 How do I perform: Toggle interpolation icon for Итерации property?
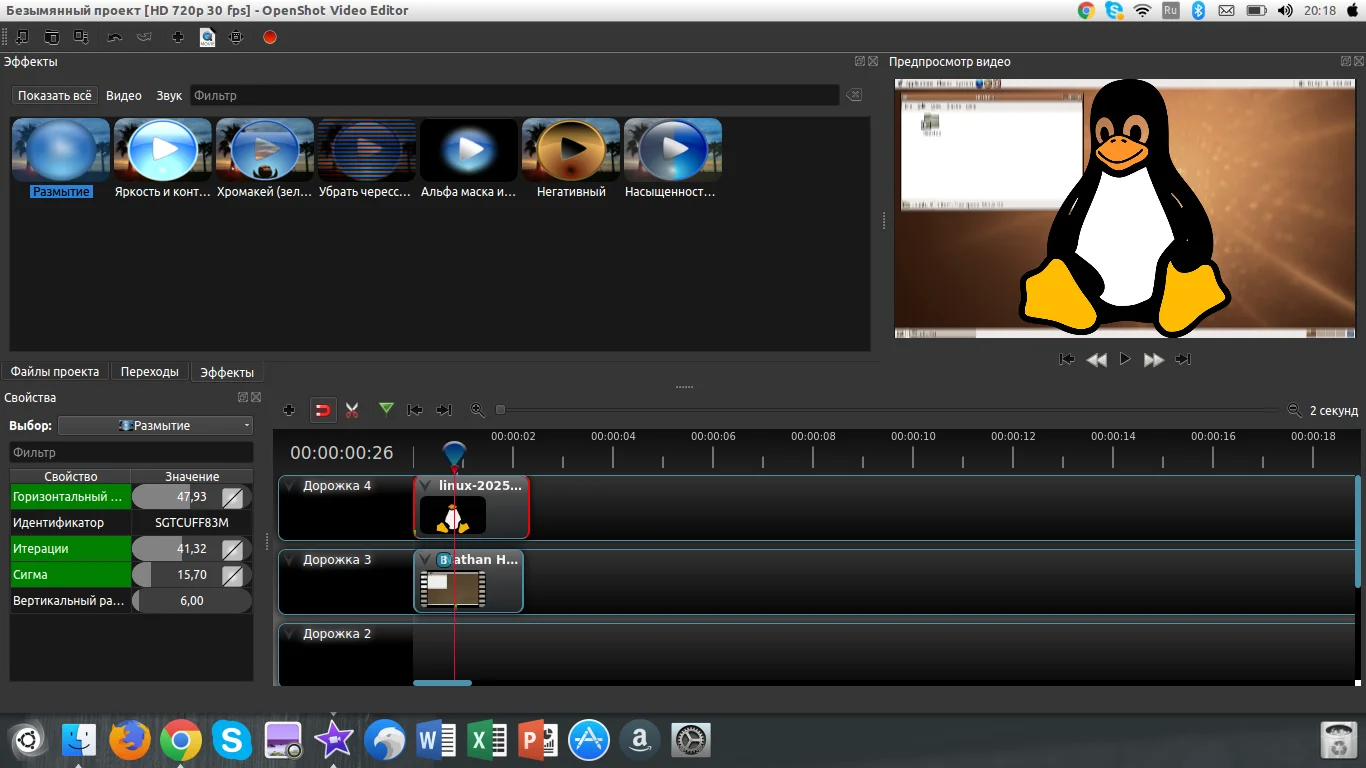pos(232,549)
